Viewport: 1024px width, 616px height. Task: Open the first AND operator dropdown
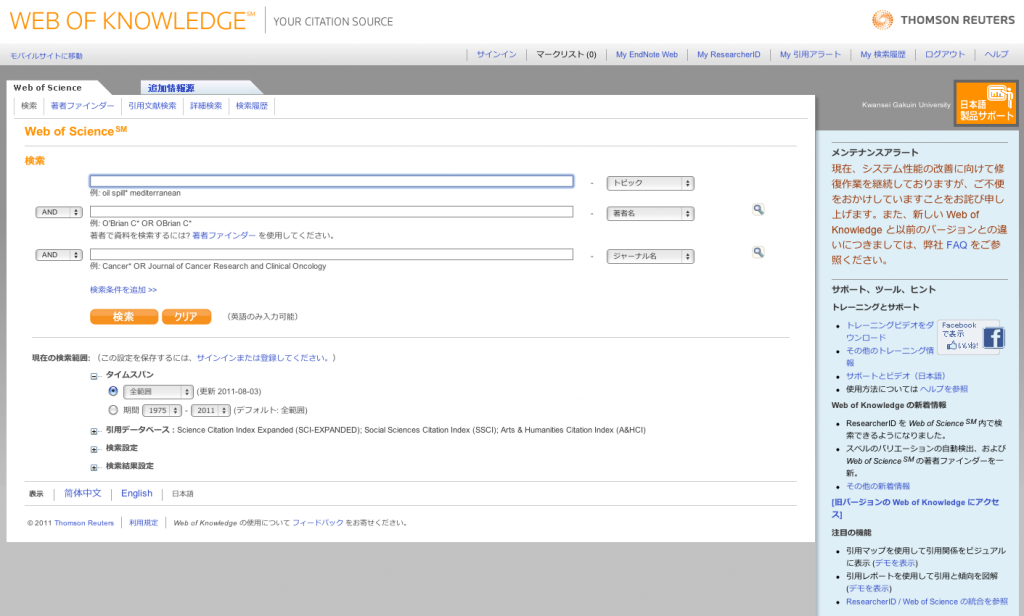(59, 212)
